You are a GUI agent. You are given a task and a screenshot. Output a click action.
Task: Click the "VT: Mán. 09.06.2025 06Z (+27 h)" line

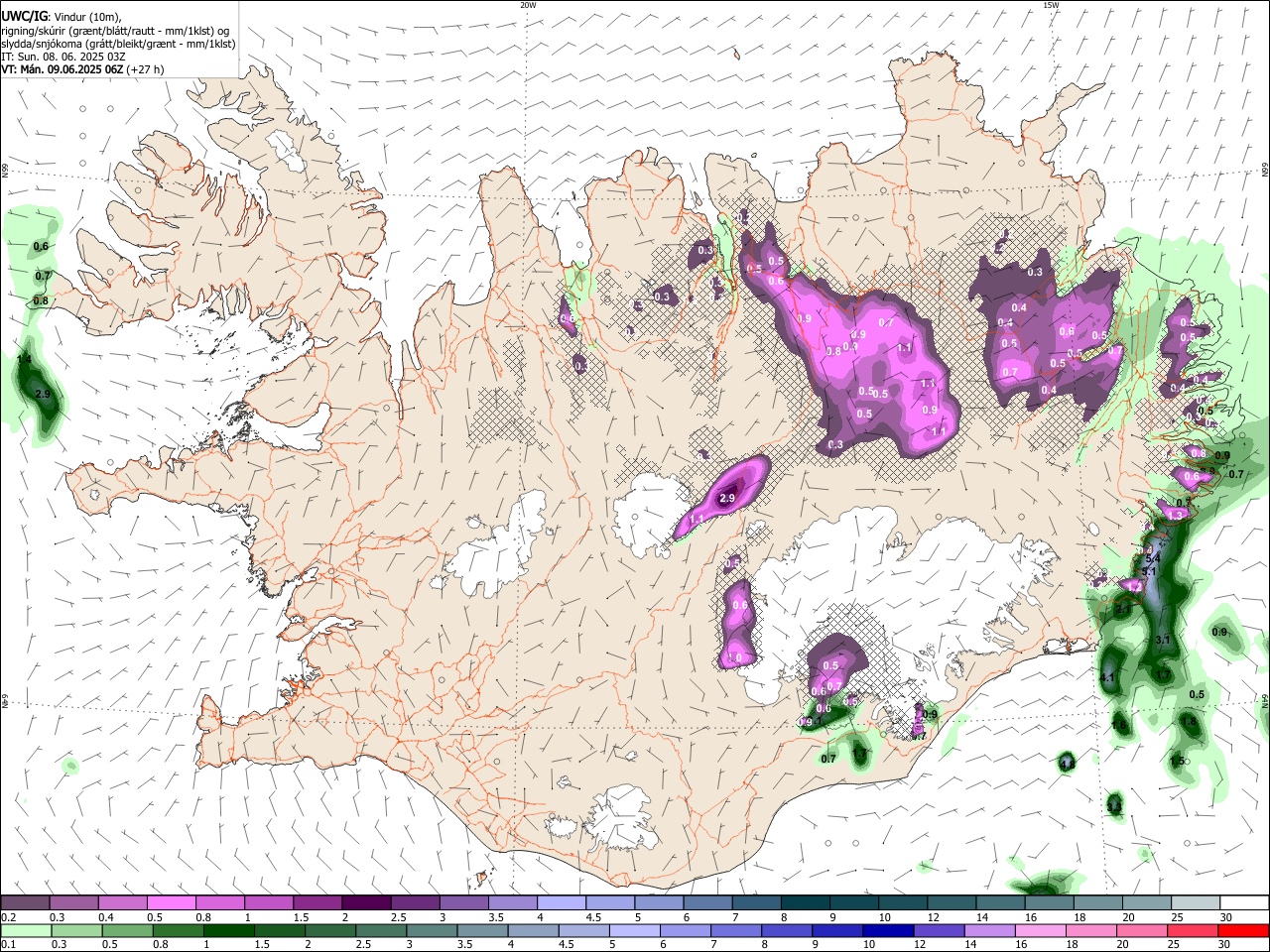pyautogui.click(x=83, y=69)
